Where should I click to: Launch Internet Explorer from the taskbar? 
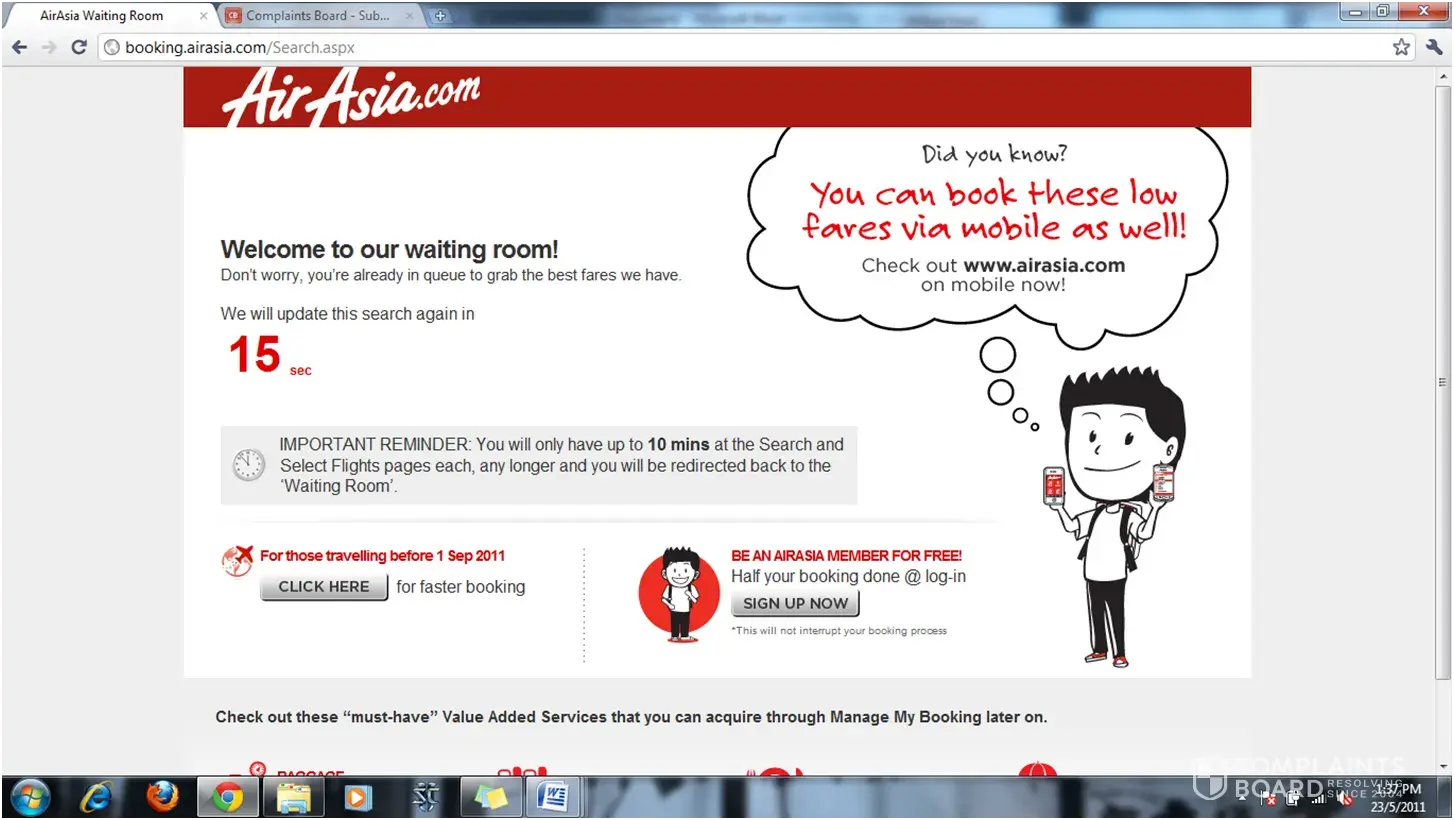point(96,797)
